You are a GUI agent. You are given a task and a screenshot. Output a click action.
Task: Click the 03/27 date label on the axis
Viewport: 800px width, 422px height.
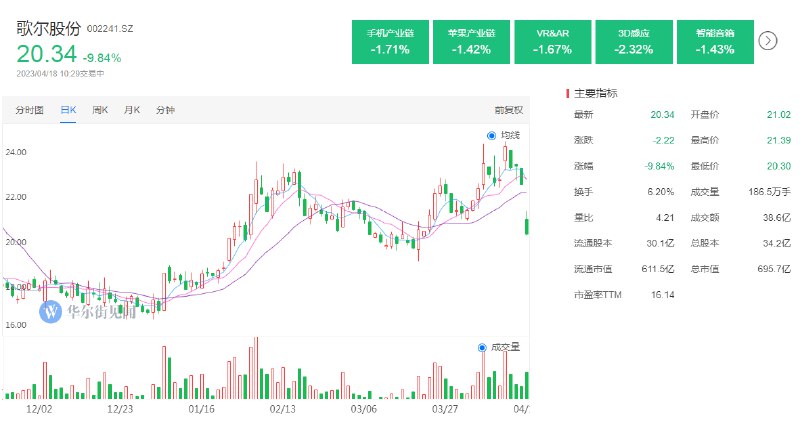(445, 409)
